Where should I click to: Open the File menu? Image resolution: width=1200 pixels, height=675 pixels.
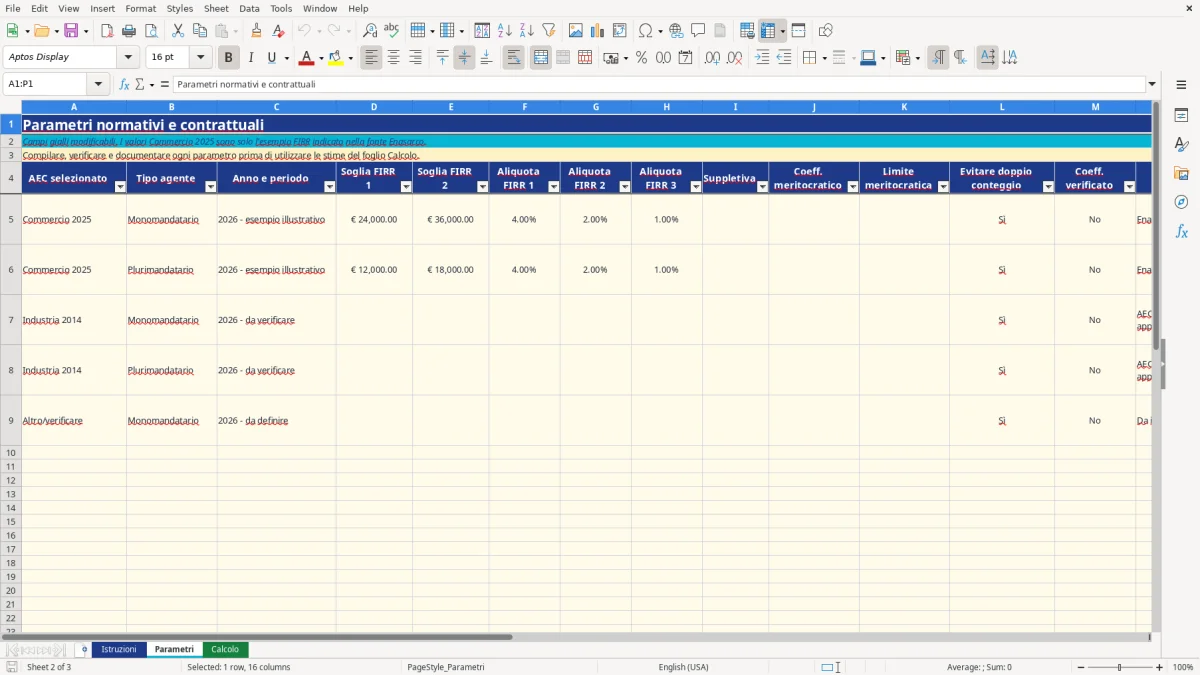[x=12, y=8]
